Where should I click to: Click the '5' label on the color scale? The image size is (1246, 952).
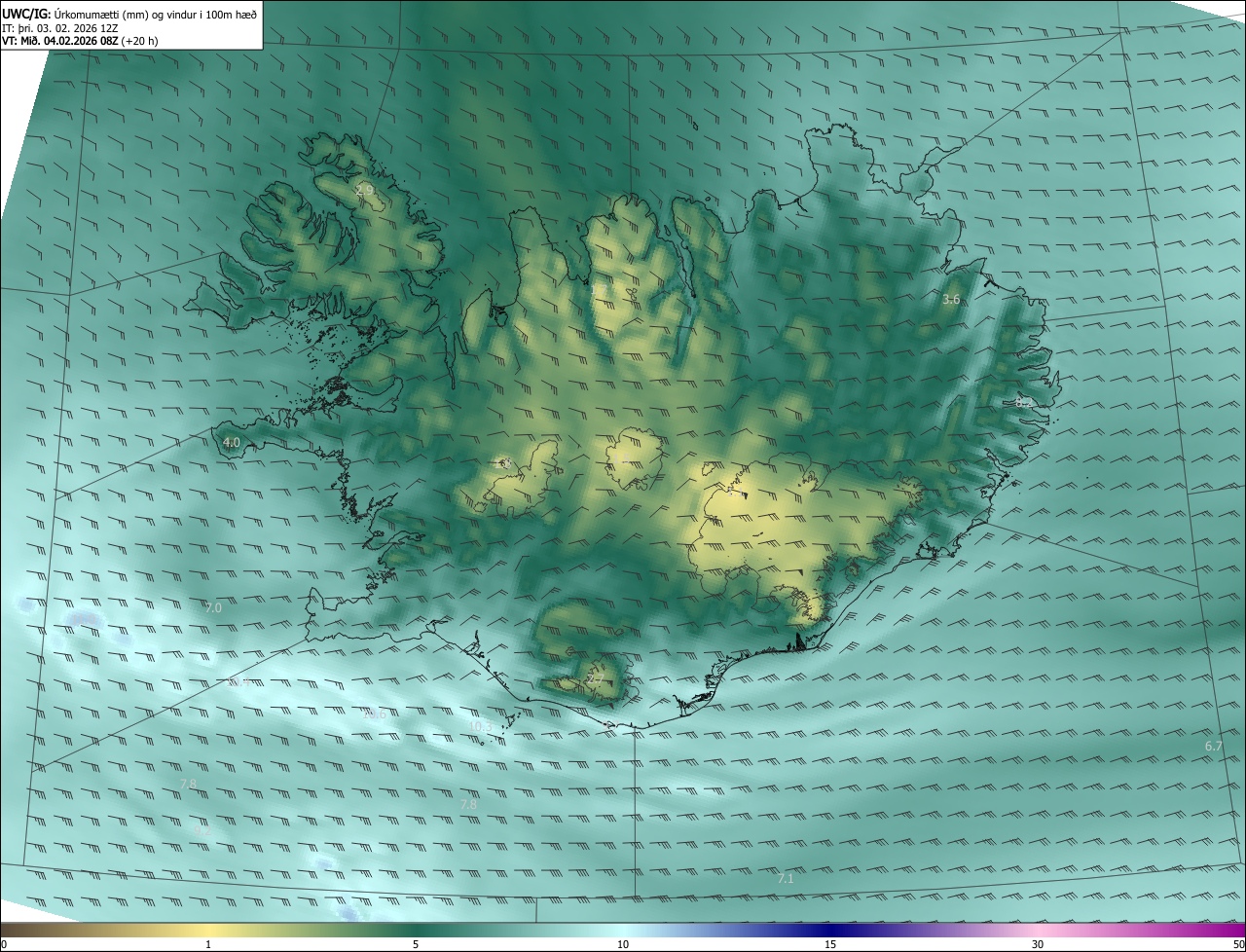click(x=416, y=944)
